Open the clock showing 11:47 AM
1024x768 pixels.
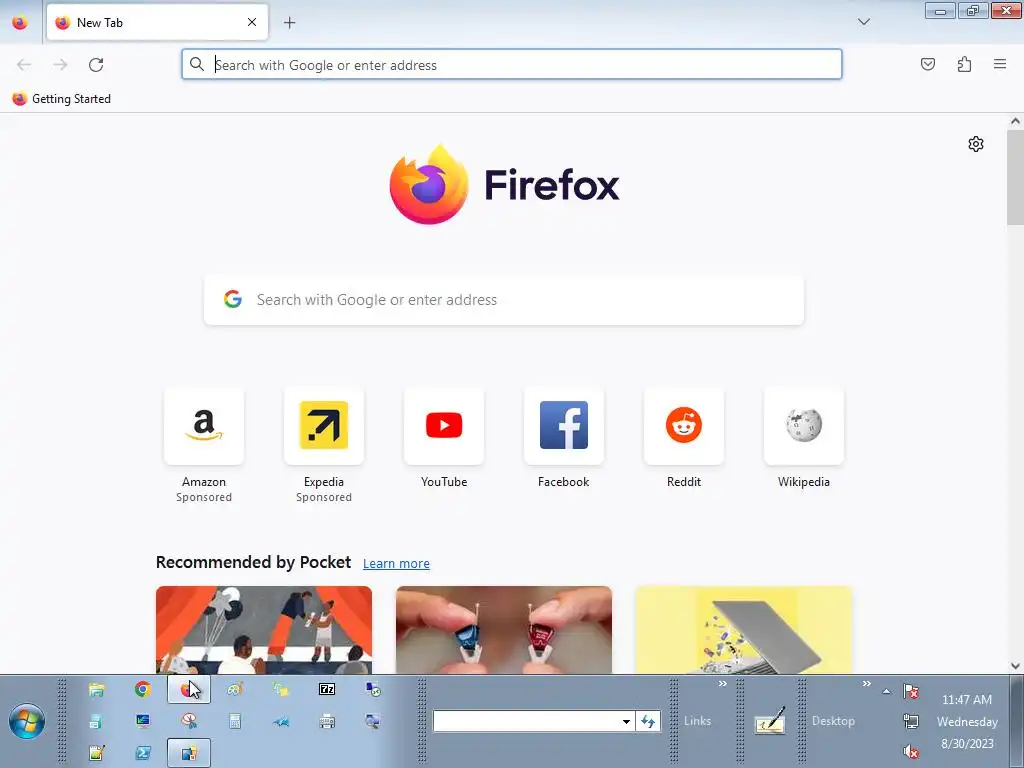pyautogui.click(x=967, y=722)
